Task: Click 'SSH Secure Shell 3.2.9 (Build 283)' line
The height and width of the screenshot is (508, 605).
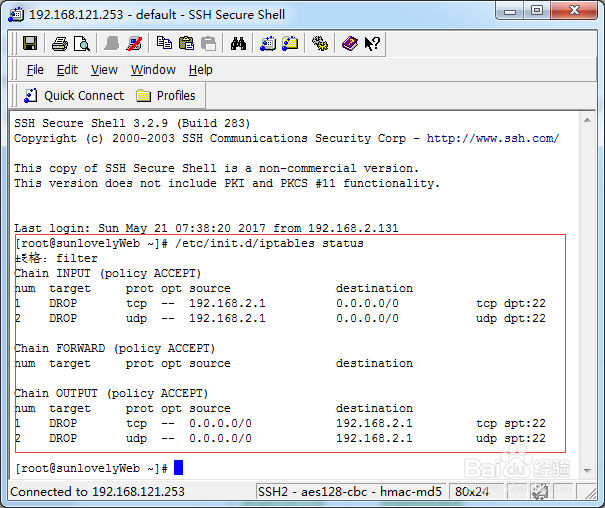Action: click(x=132, y=123)
